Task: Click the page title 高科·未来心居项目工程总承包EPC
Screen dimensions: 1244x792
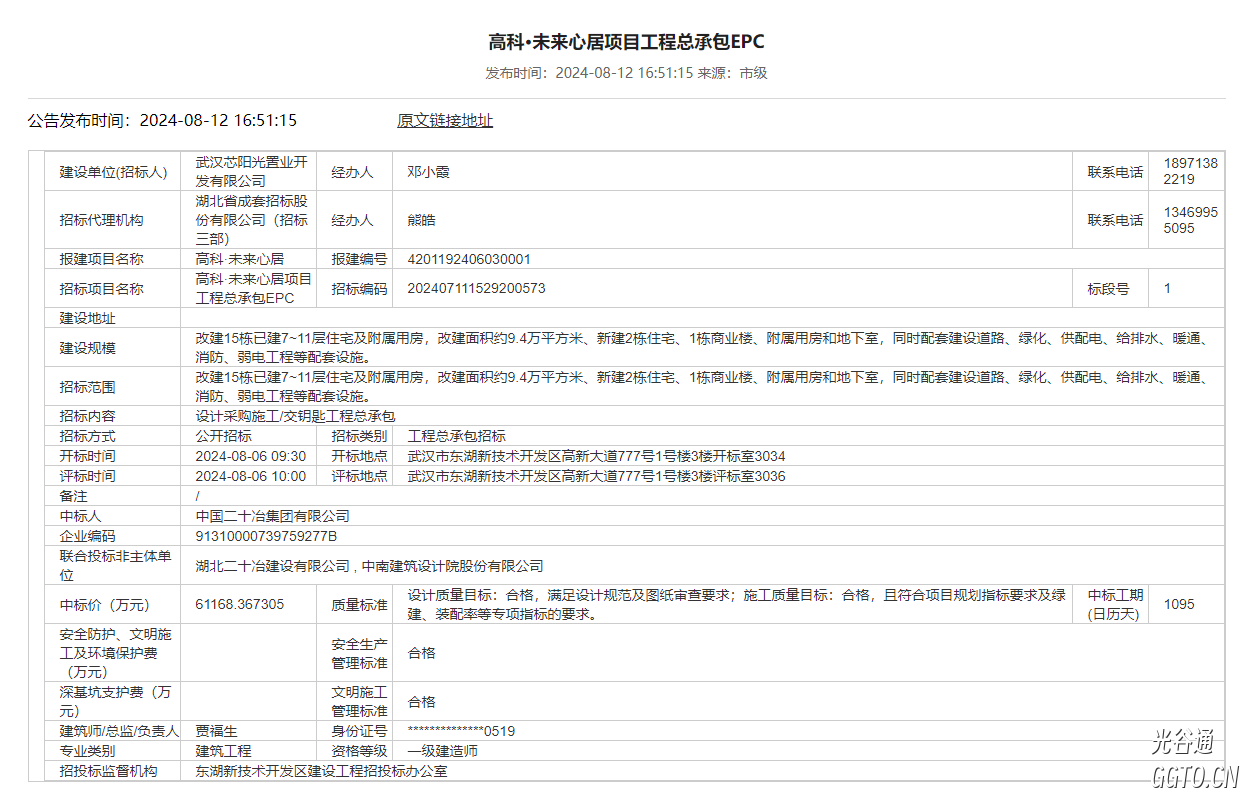Action: 626,42
